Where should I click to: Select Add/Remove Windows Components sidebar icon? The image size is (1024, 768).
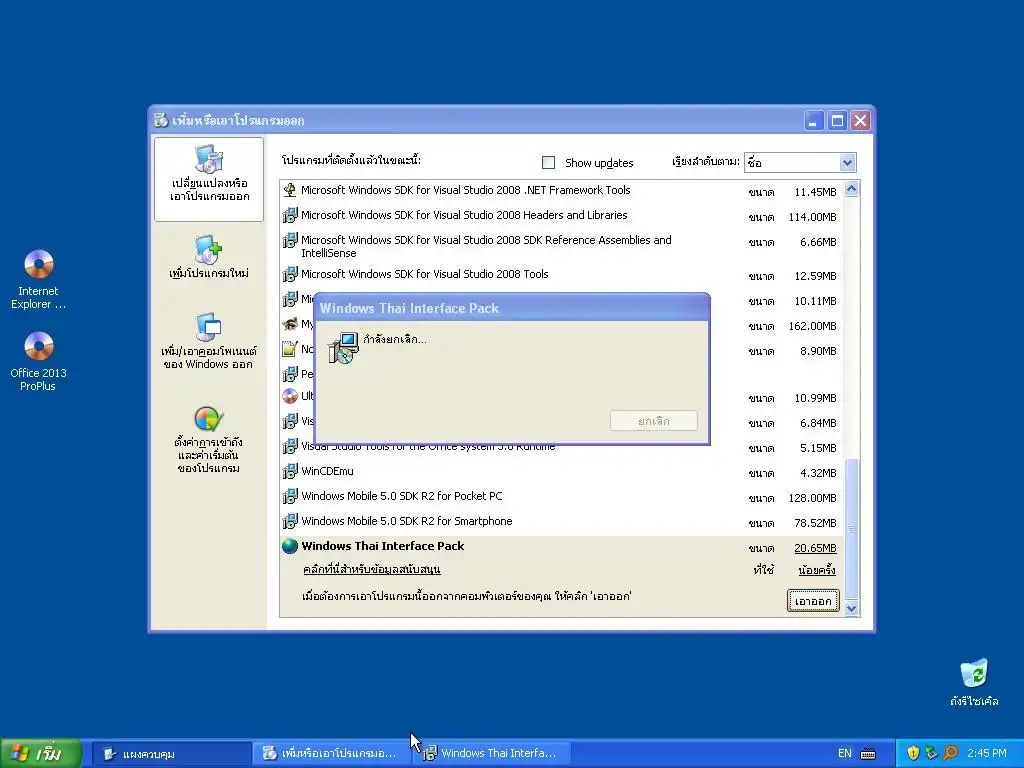click(x=209, y=327)
